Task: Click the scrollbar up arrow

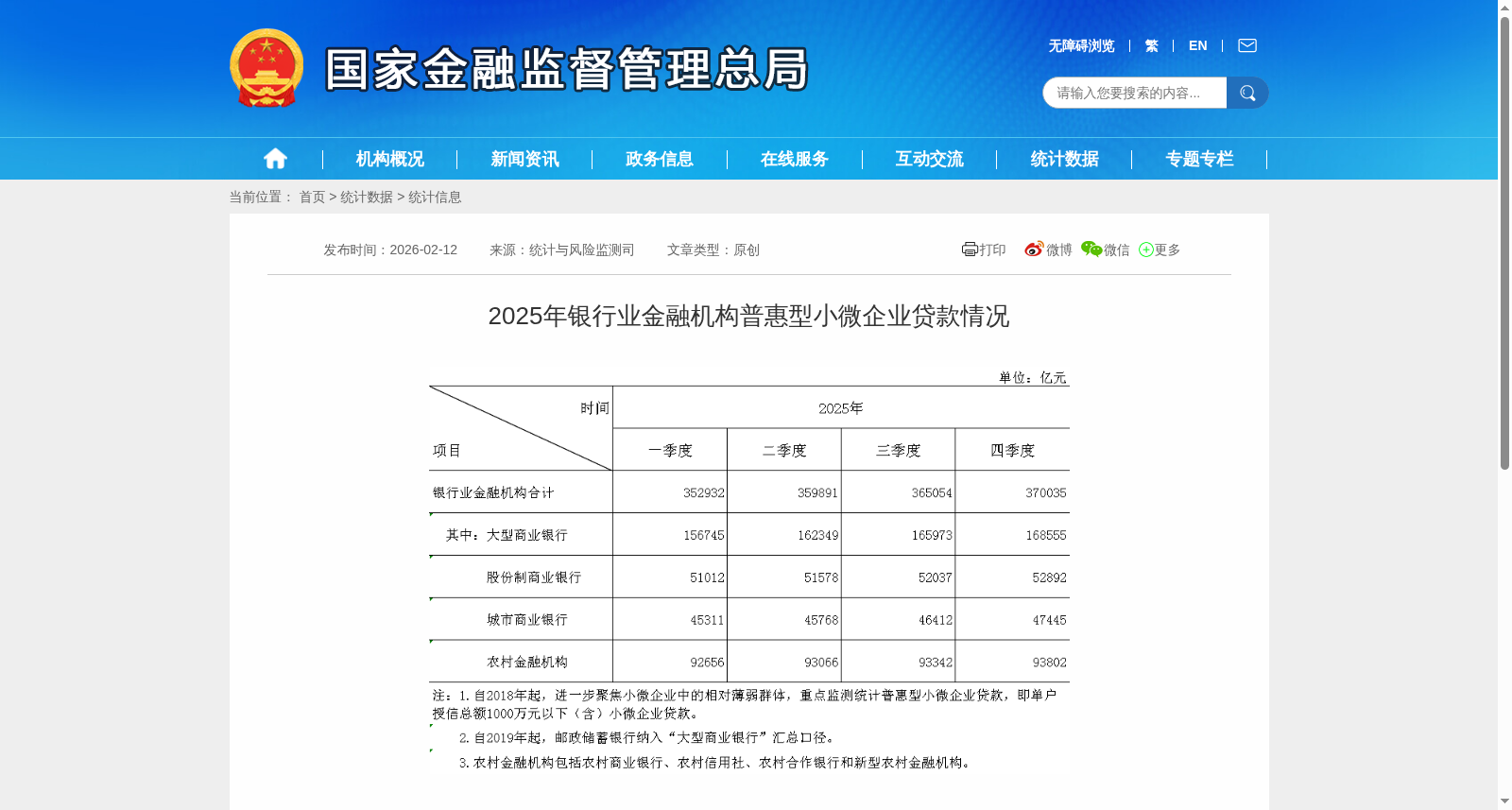Action: 1504,8
